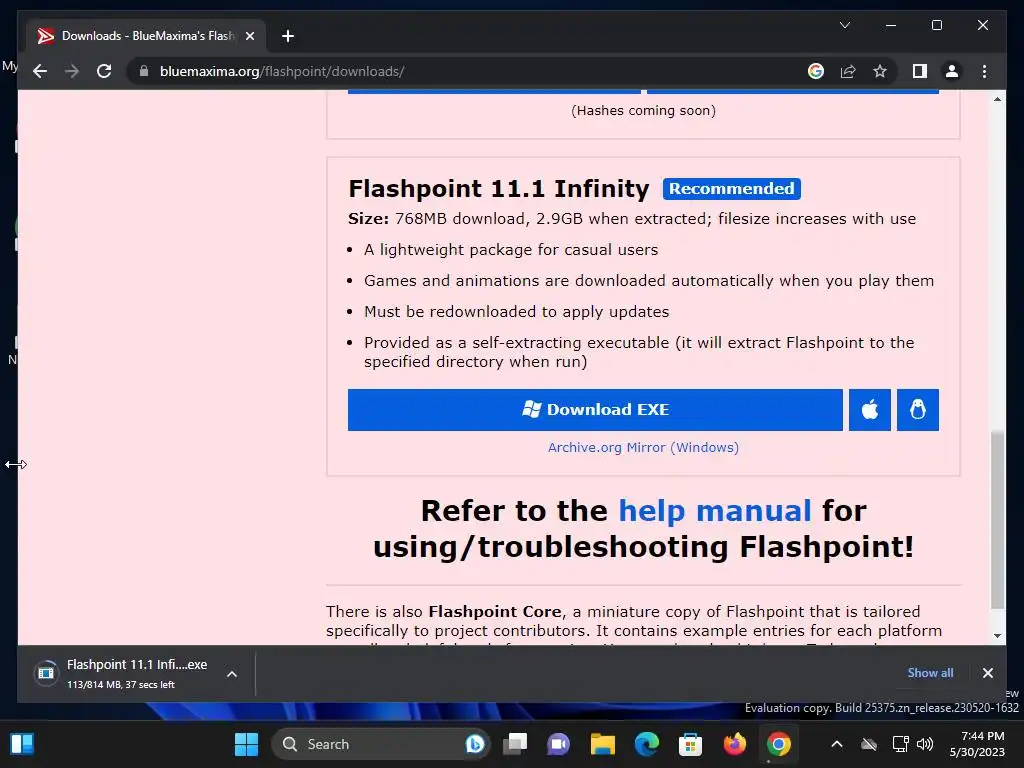The width and height of the screenshot is (1024, 768).
Task: Click the Download EXE button
Action: click(595, 409)
